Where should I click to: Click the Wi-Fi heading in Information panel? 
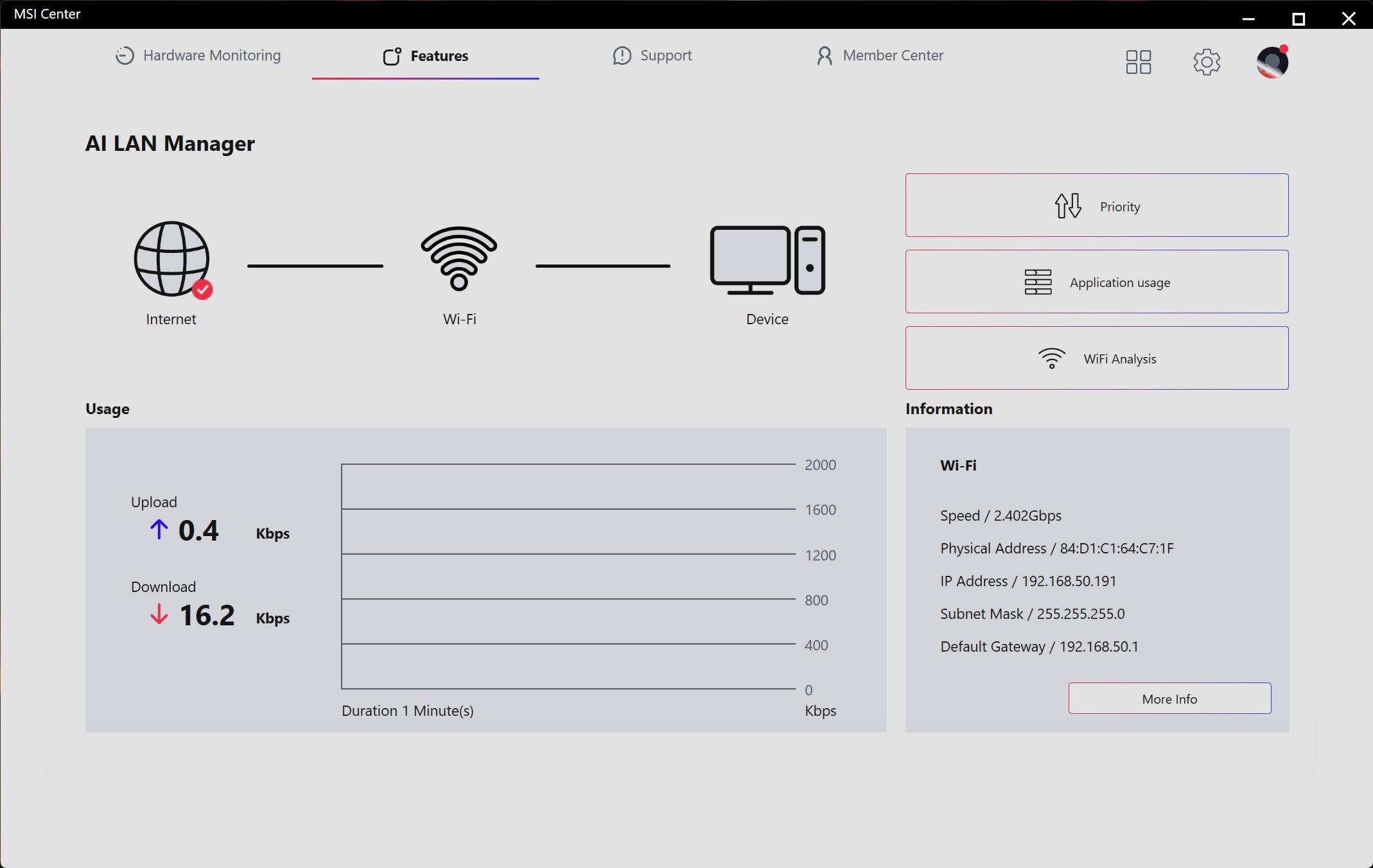point(958,465)
